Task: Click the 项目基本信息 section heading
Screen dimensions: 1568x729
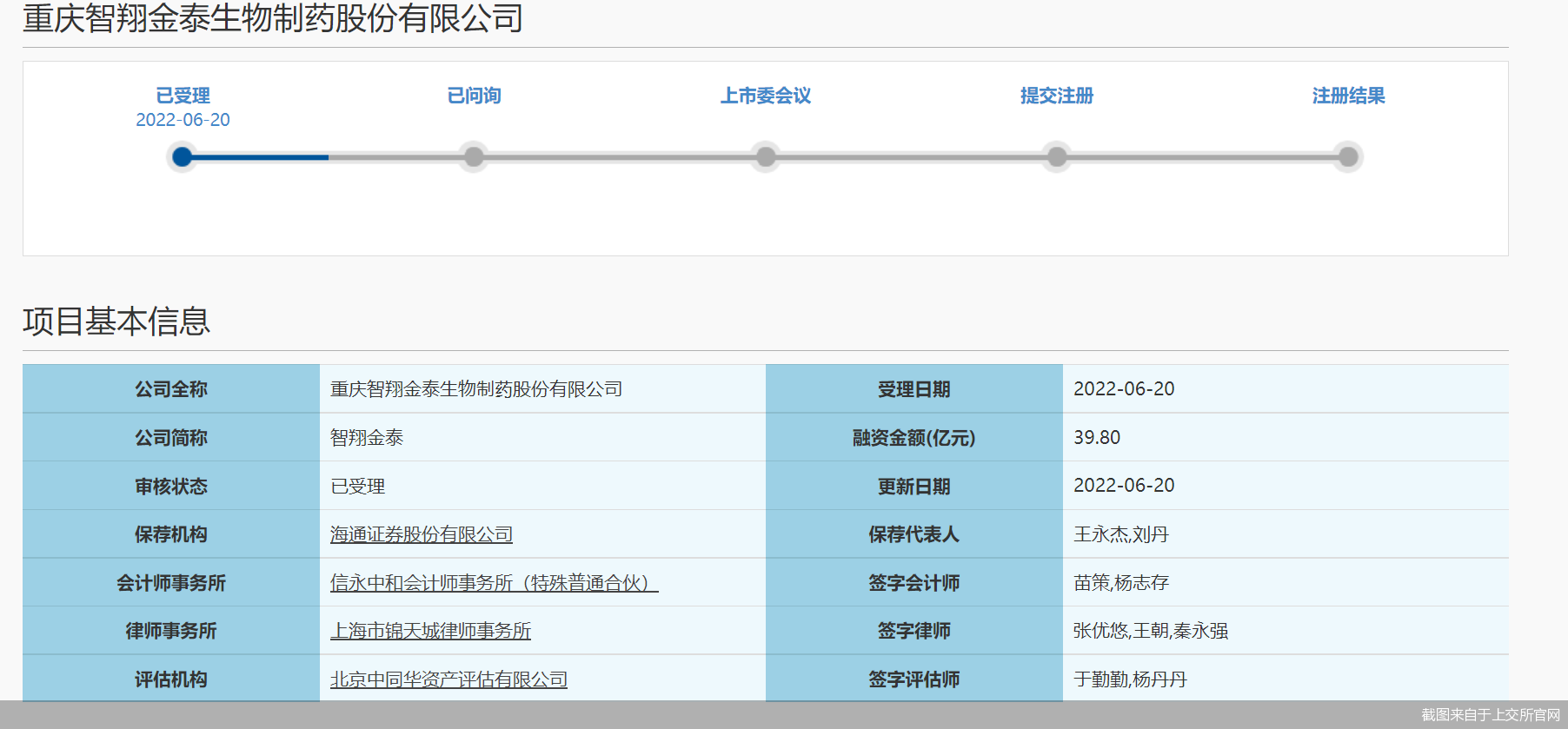Action: 116,321
